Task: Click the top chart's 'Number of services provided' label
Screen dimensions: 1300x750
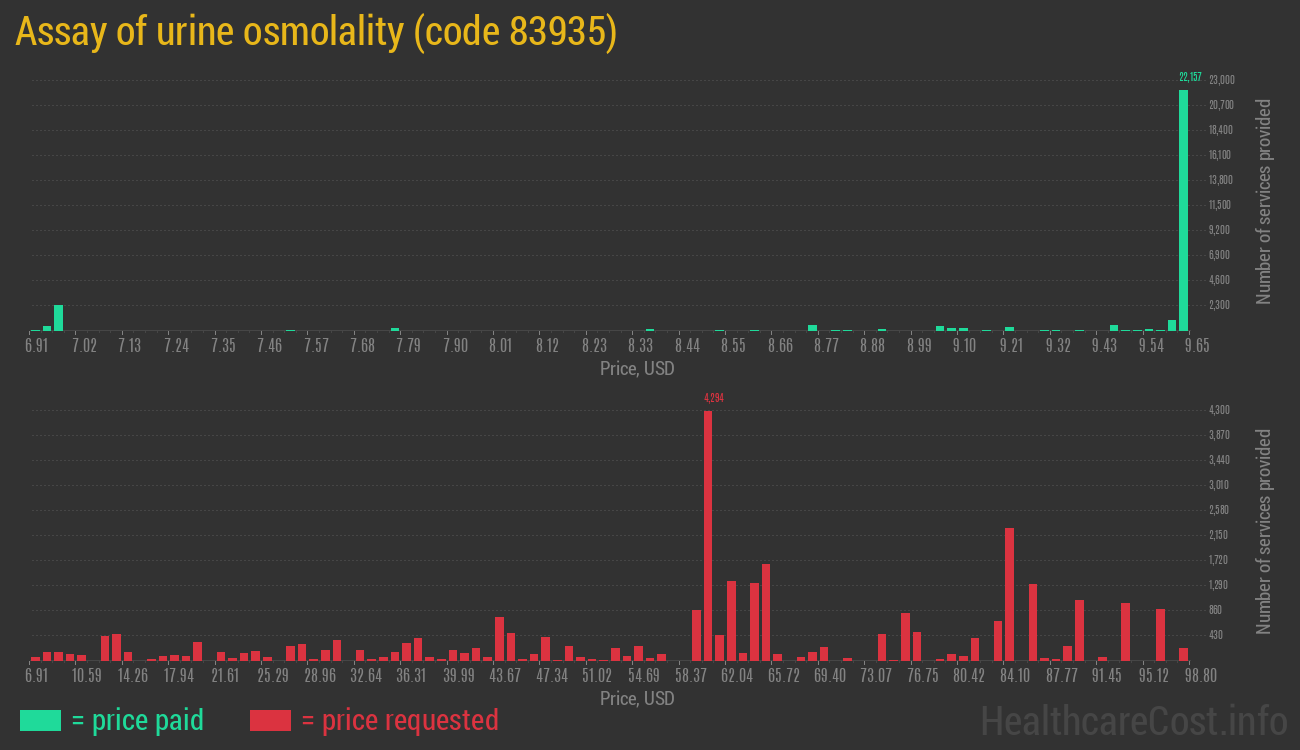Action: [x=1264, y=201]
